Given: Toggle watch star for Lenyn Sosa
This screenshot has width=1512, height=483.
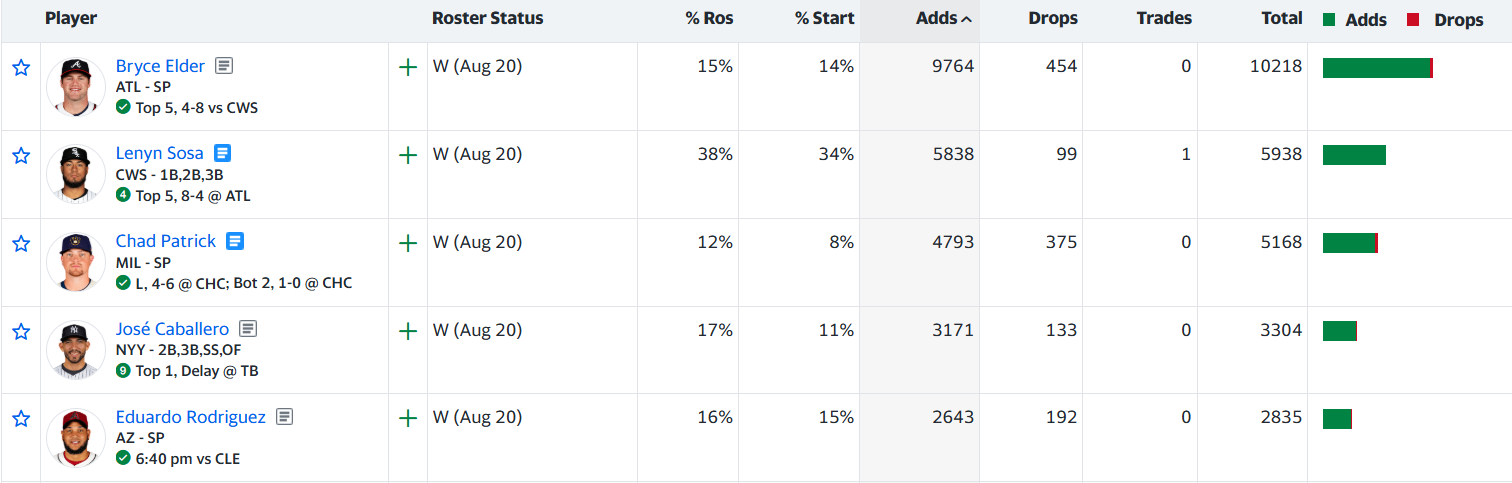Looking at the screenshot, I should click(x=21, y=156).
